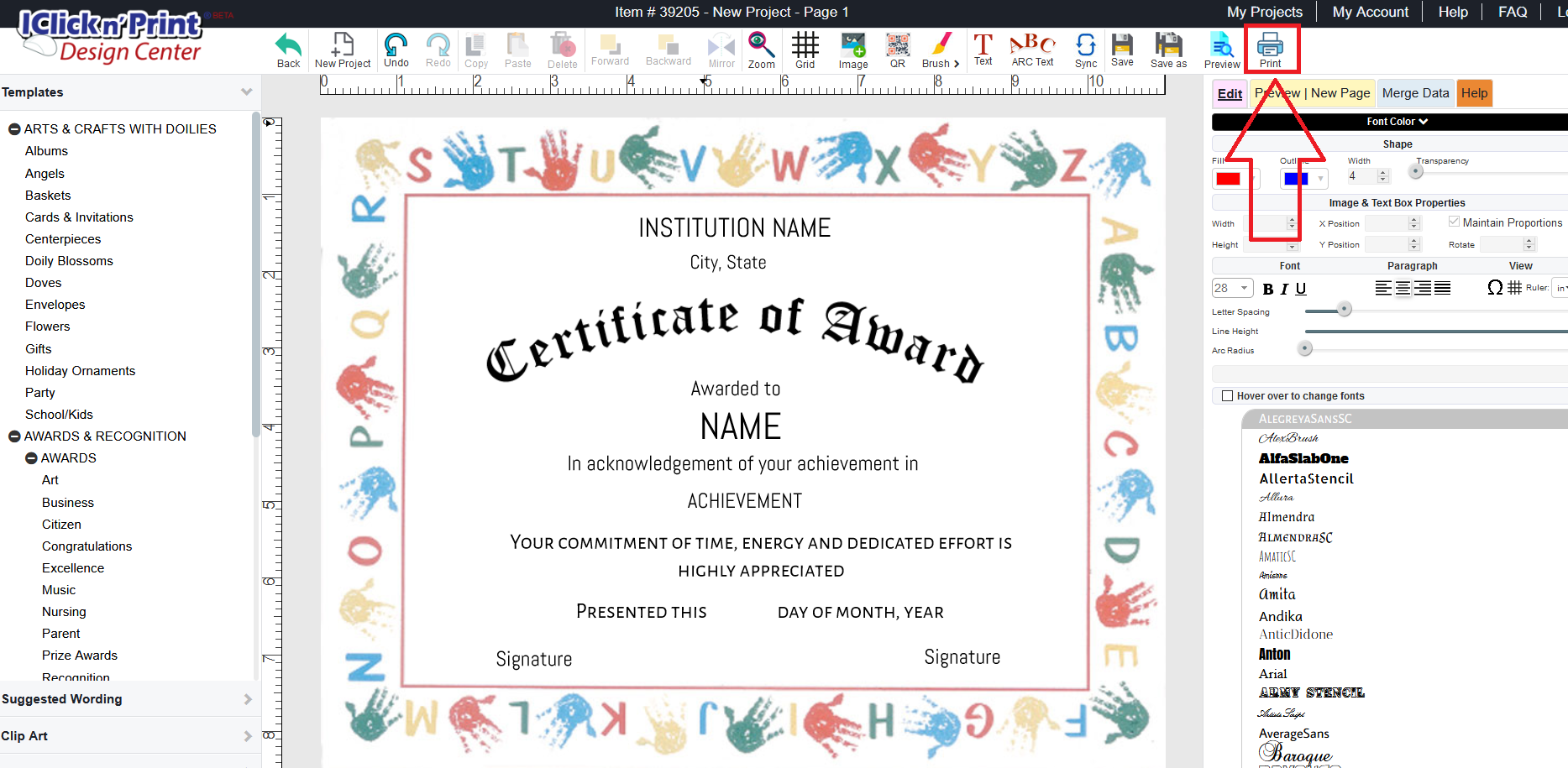
Task: Toggle the Grid icon in toolbar
Action: tap(805, 50)
